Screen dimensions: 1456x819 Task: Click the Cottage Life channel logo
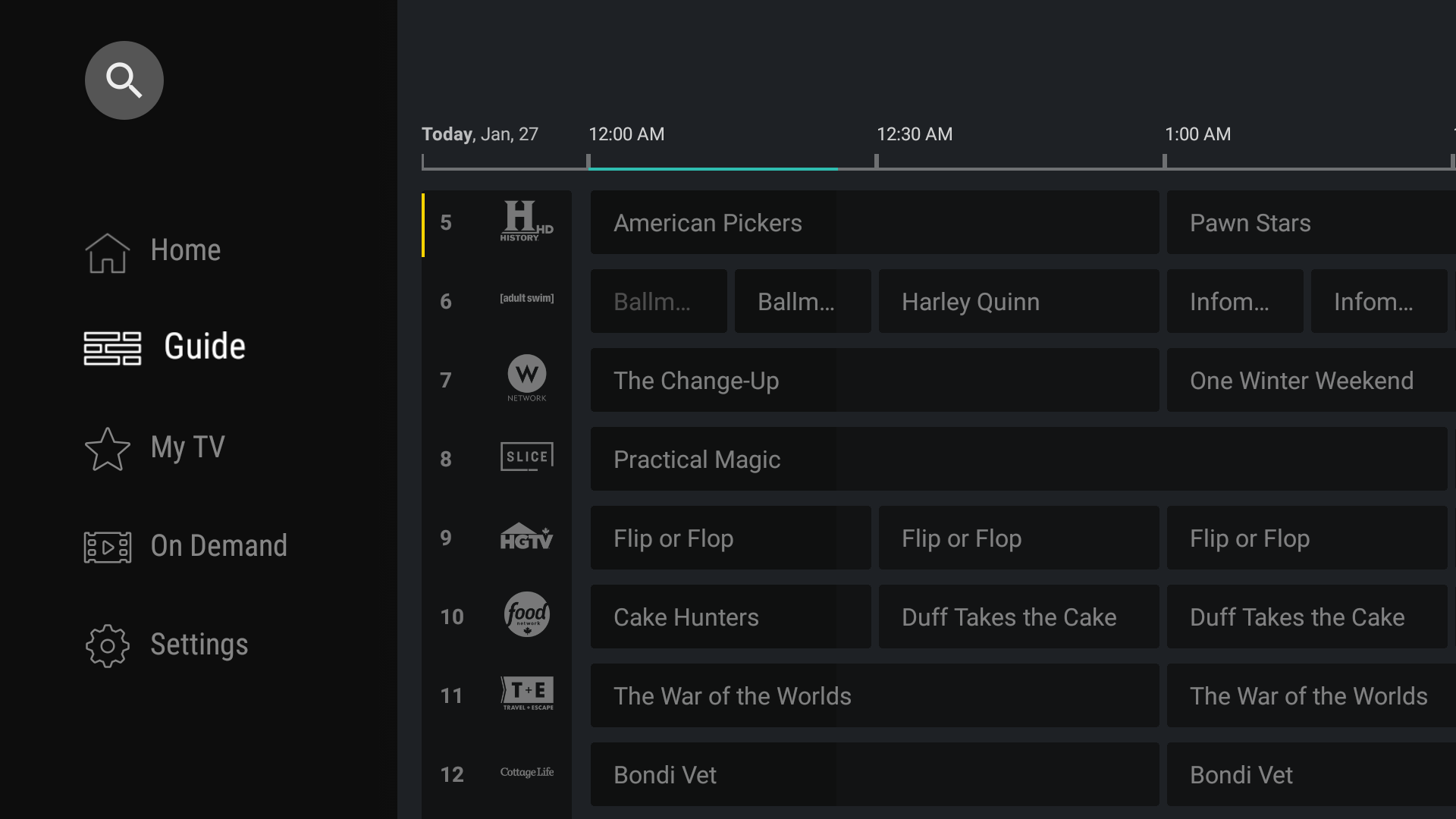526,772
